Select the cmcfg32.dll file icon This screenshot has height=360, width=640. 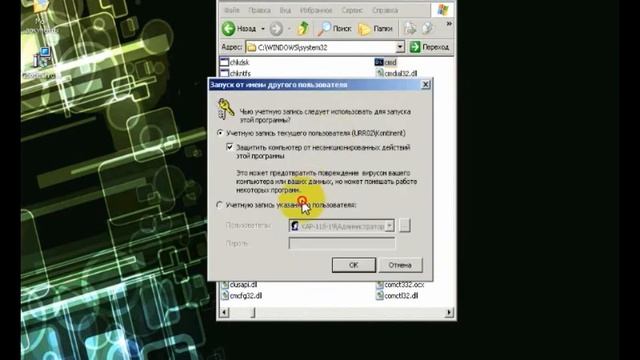coord(224,296)
